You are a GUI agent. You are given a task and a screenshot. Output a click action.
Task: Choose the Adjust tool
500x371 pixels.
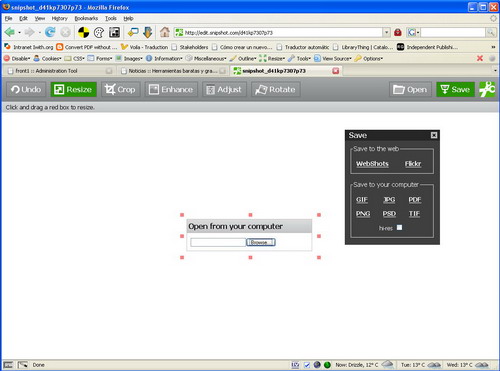click(224, 89)
